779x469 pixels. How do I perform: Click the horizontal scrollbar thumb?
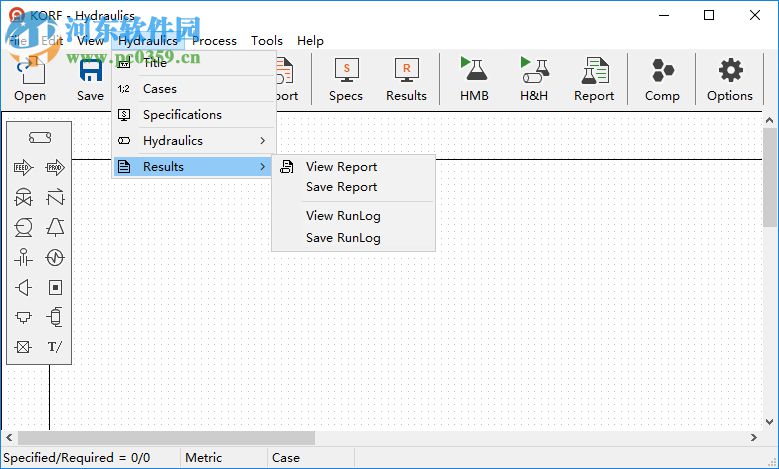[166, 438]
